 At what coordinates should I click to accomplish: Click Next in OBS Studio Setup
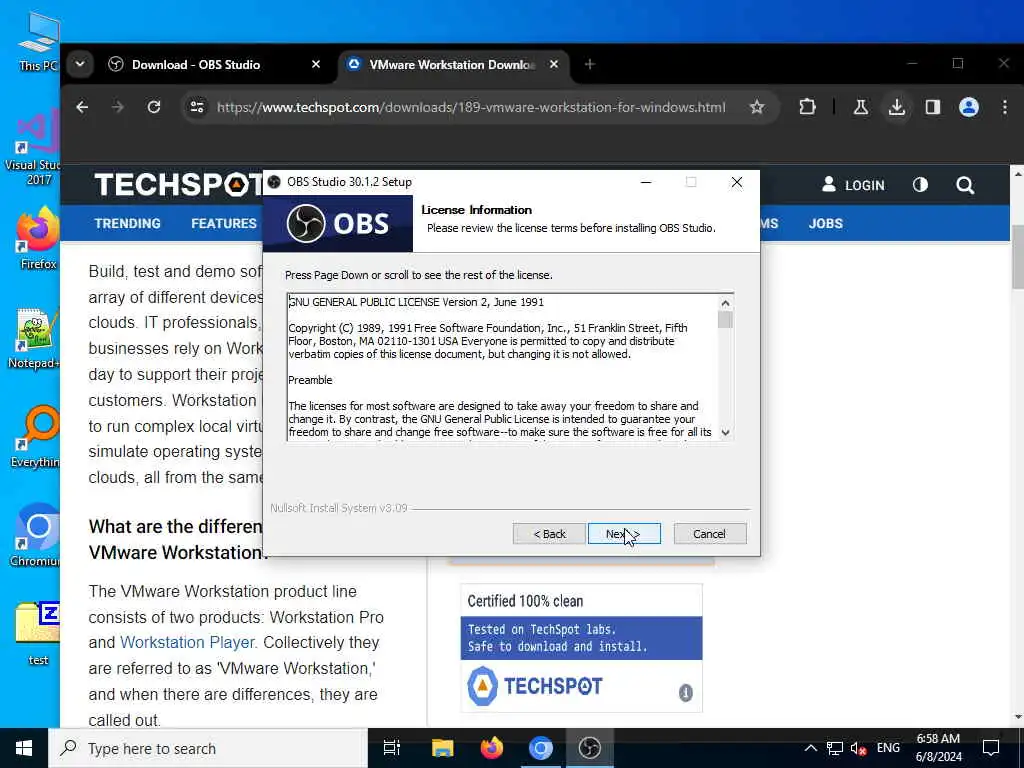point(624,534)
